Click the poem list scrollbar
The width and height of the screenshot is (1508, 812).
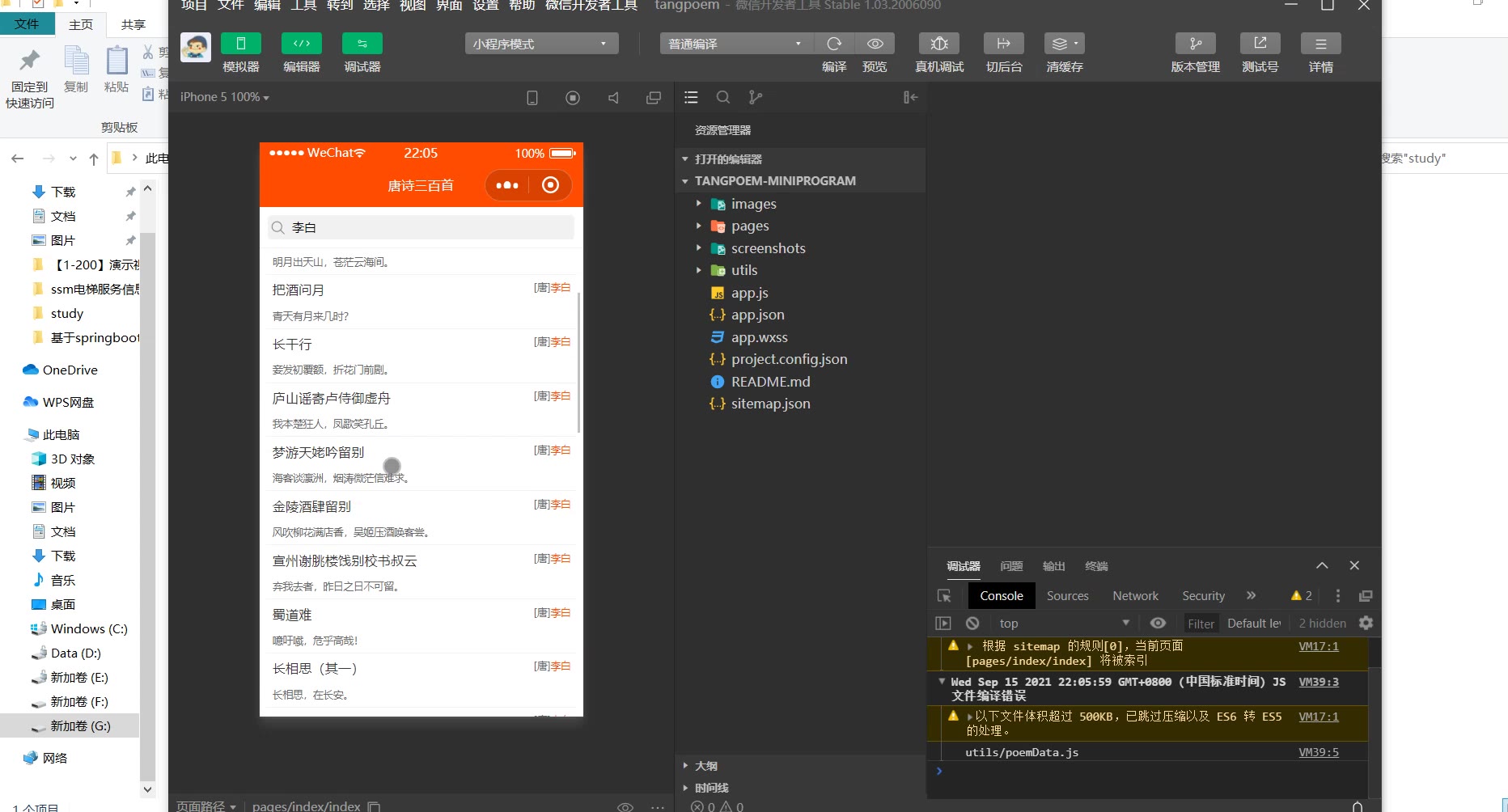coord(578,364)
